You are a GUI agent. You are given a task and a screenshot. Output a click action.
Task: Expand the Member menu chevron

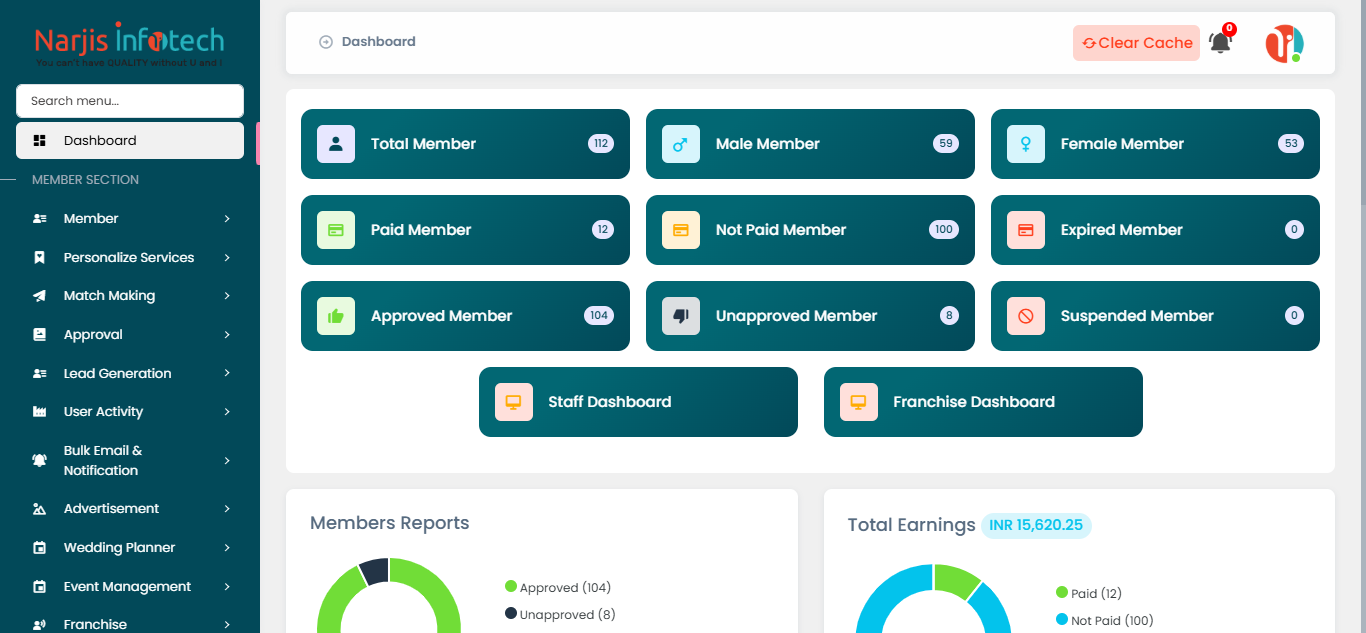pyautogui.click(x=227, y=219)
